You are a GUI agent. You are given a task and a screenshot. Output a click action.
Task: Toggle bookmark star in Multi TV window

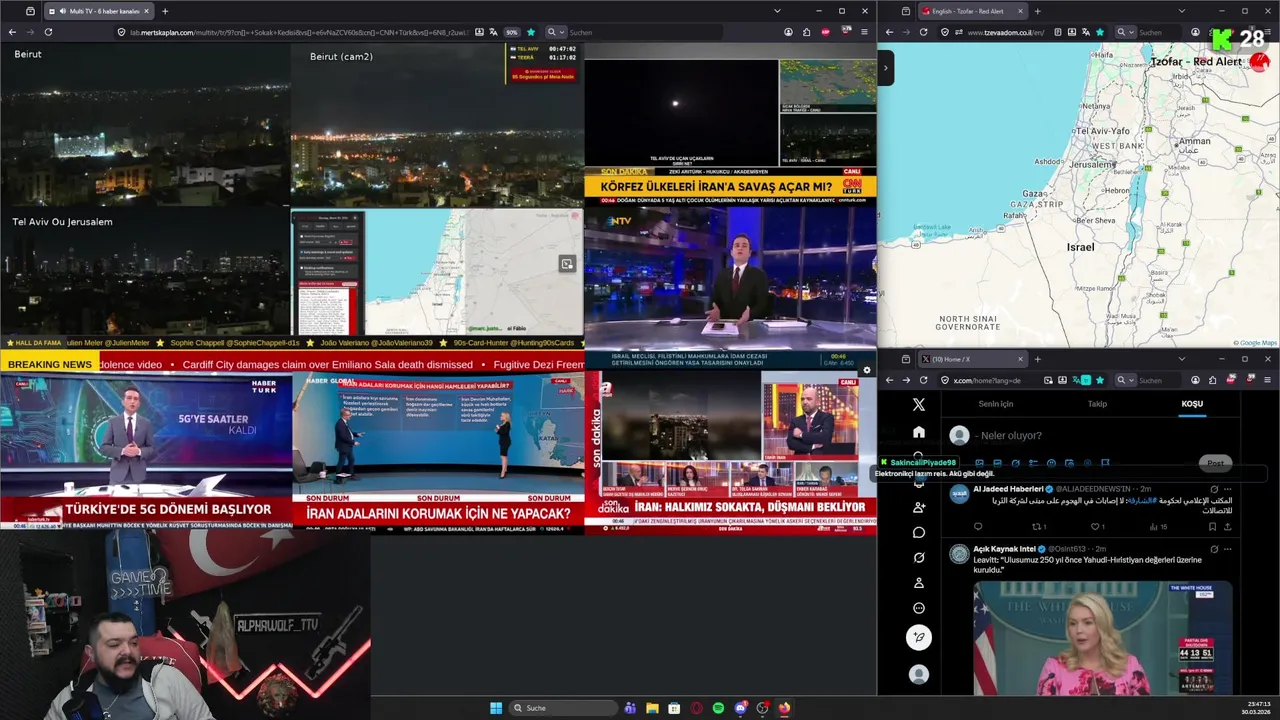click(531, 32)
